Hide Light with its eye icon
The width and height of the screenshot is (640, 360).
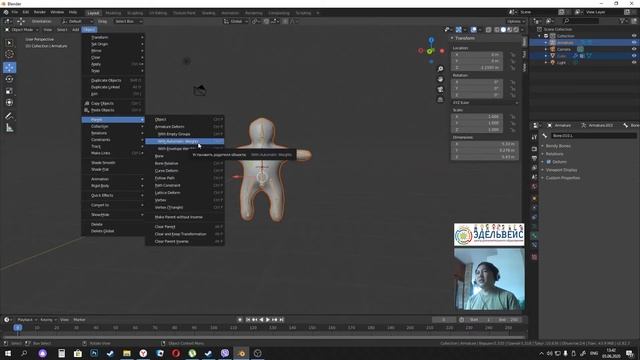(x=634, y=62)
